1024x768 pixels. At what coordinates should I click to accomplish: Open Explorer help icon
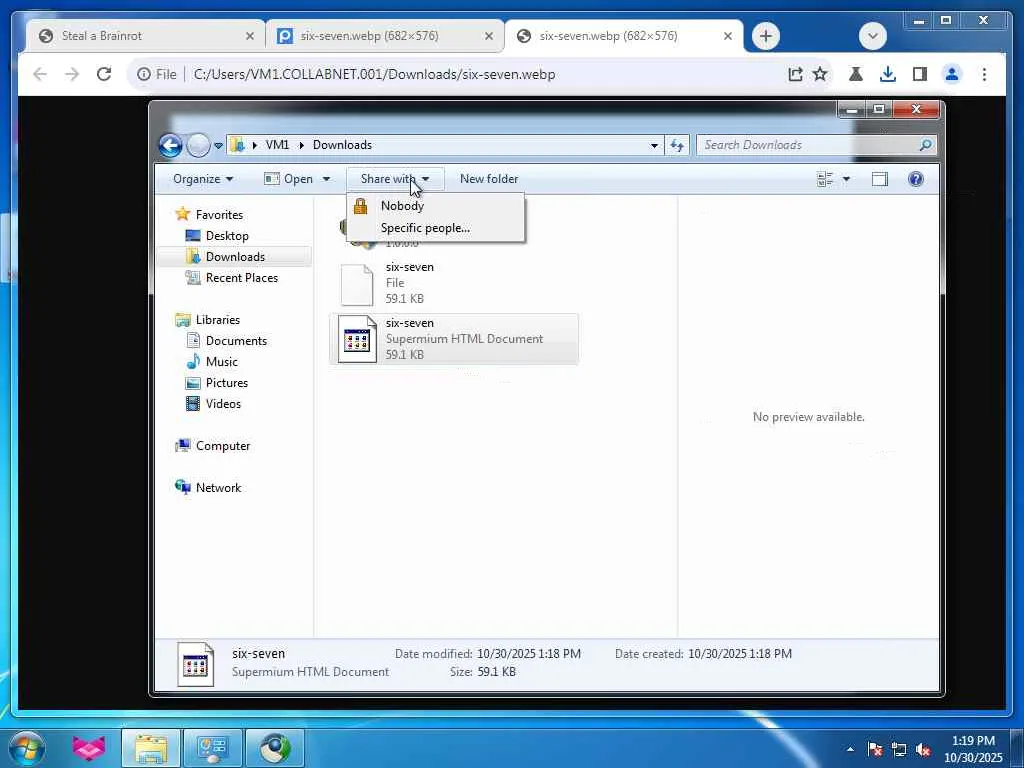pos(916,179)
